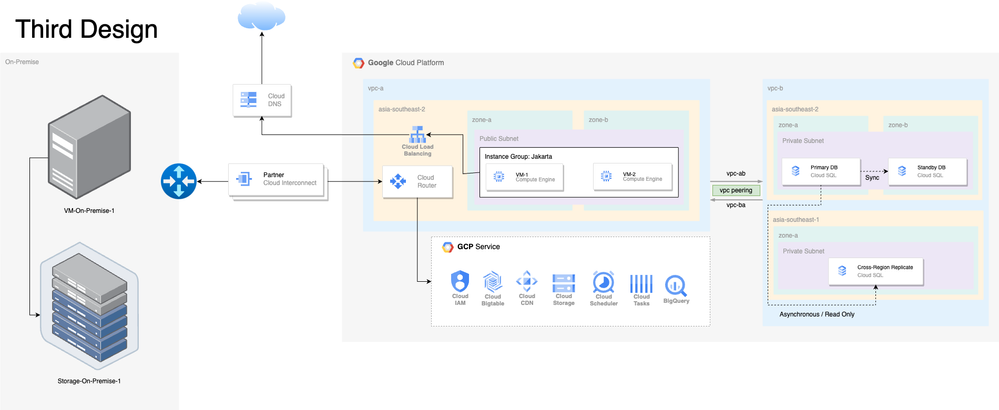Select the Storage-On-Premise-1 caption

89,381
